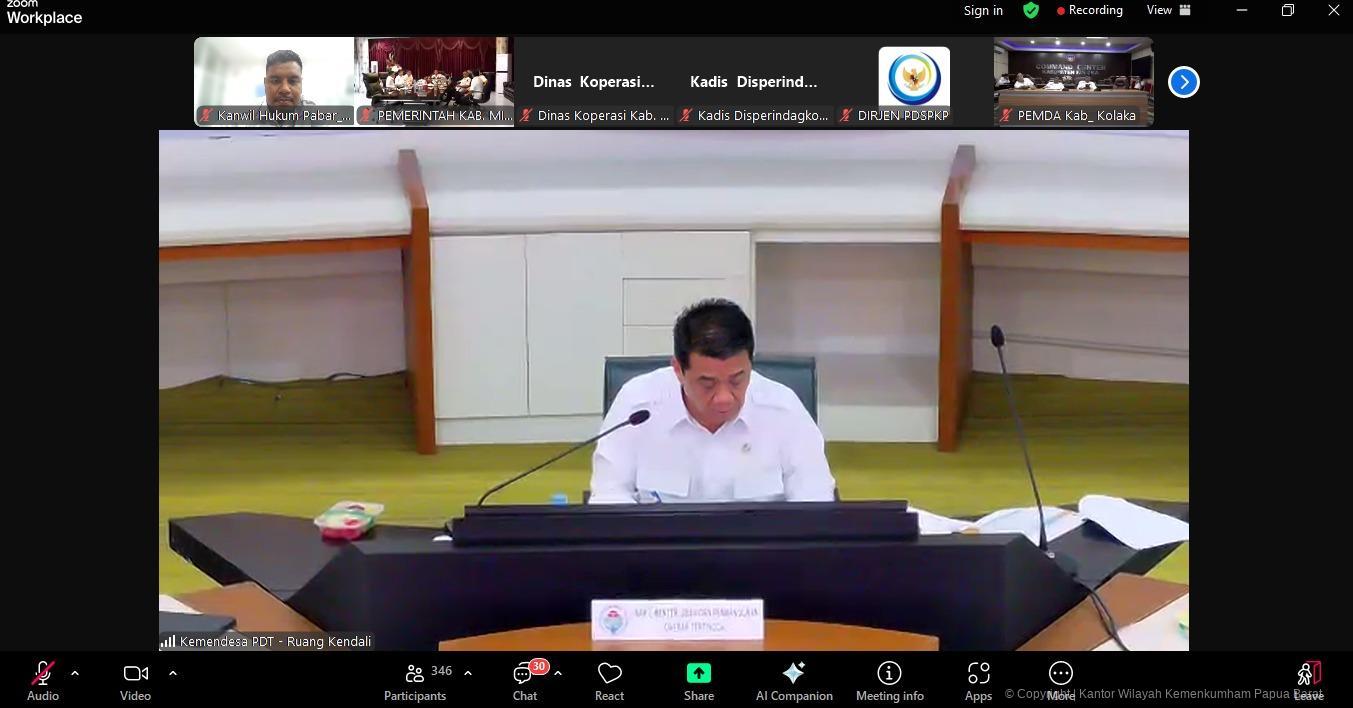This screenshot has width=1353, height=708.
Task: Open the AI Companion
Action: point(794,680)
